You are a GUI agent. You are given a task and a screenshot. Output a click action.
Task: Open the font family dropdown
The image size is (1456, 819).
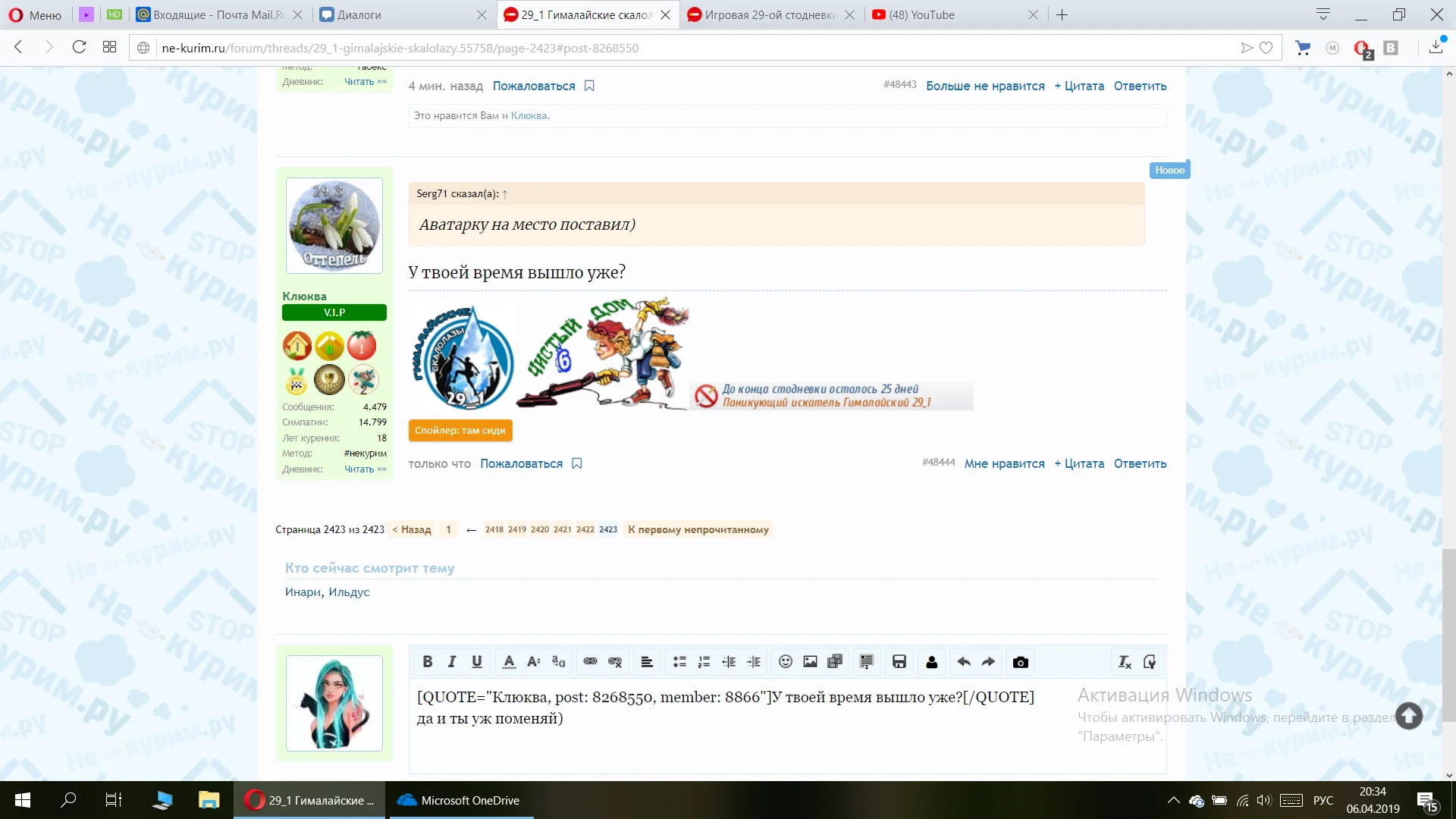(559, 662)
